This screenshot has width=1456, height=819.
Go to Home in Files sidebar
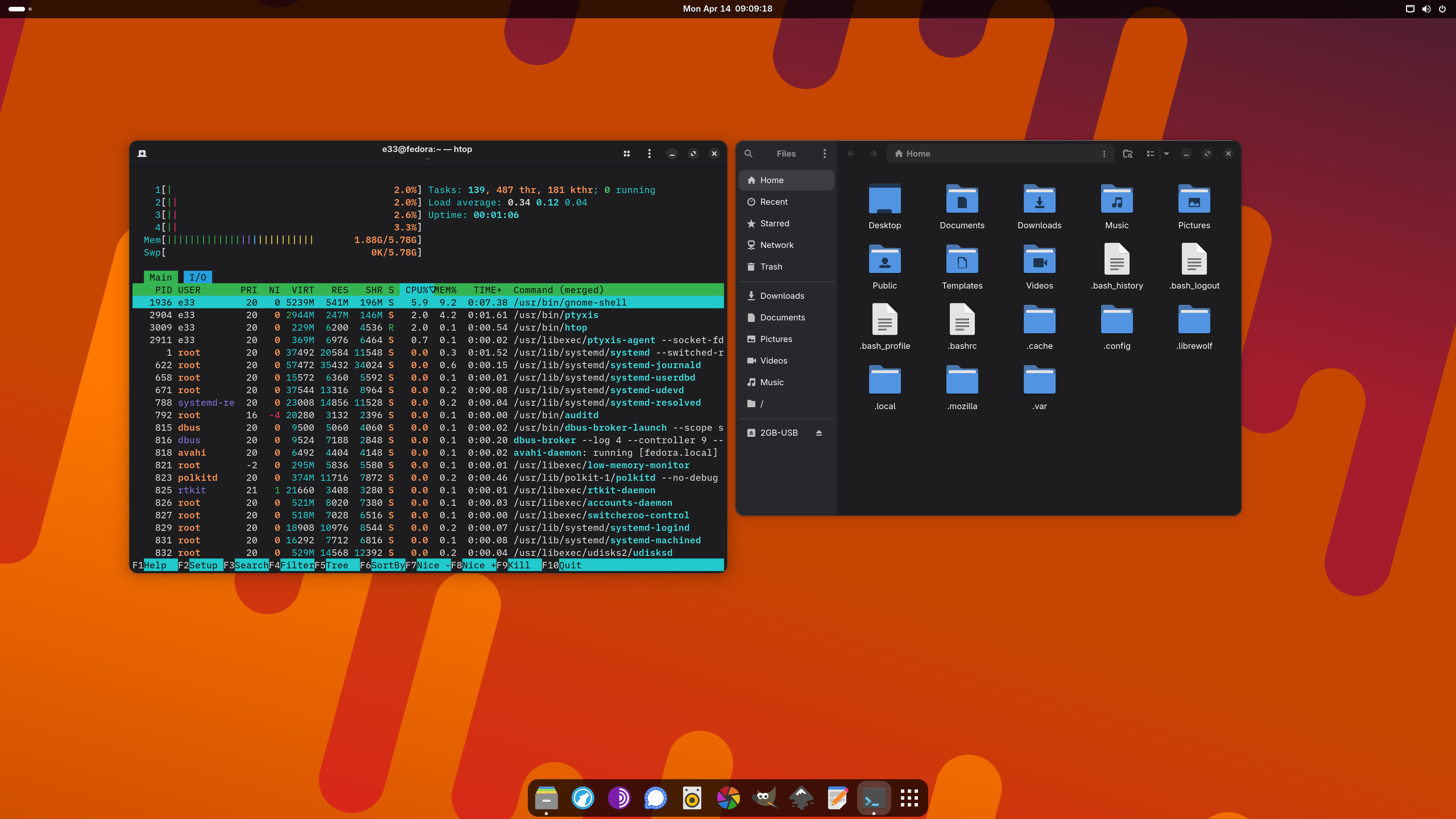pyautogui.click(x=786, y=180)
